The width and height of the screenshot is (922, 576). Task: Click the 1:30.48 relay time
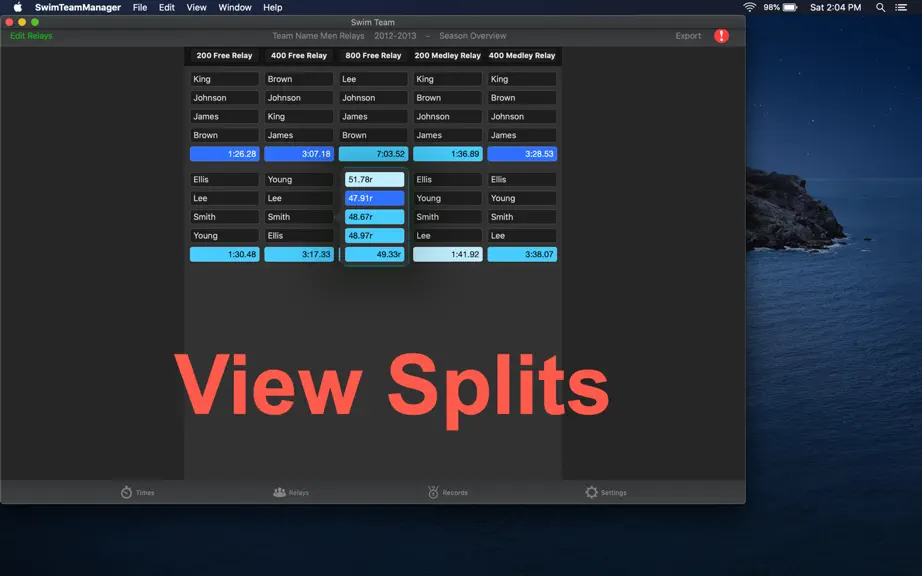point(225,254)
